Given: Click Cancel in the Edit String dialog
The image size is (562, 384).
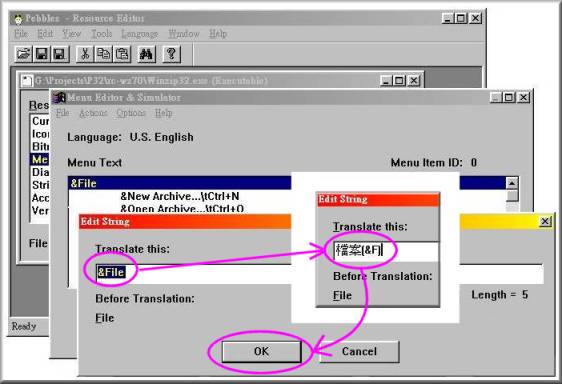Looking at the screenshot, I should [x=359, y=351].
